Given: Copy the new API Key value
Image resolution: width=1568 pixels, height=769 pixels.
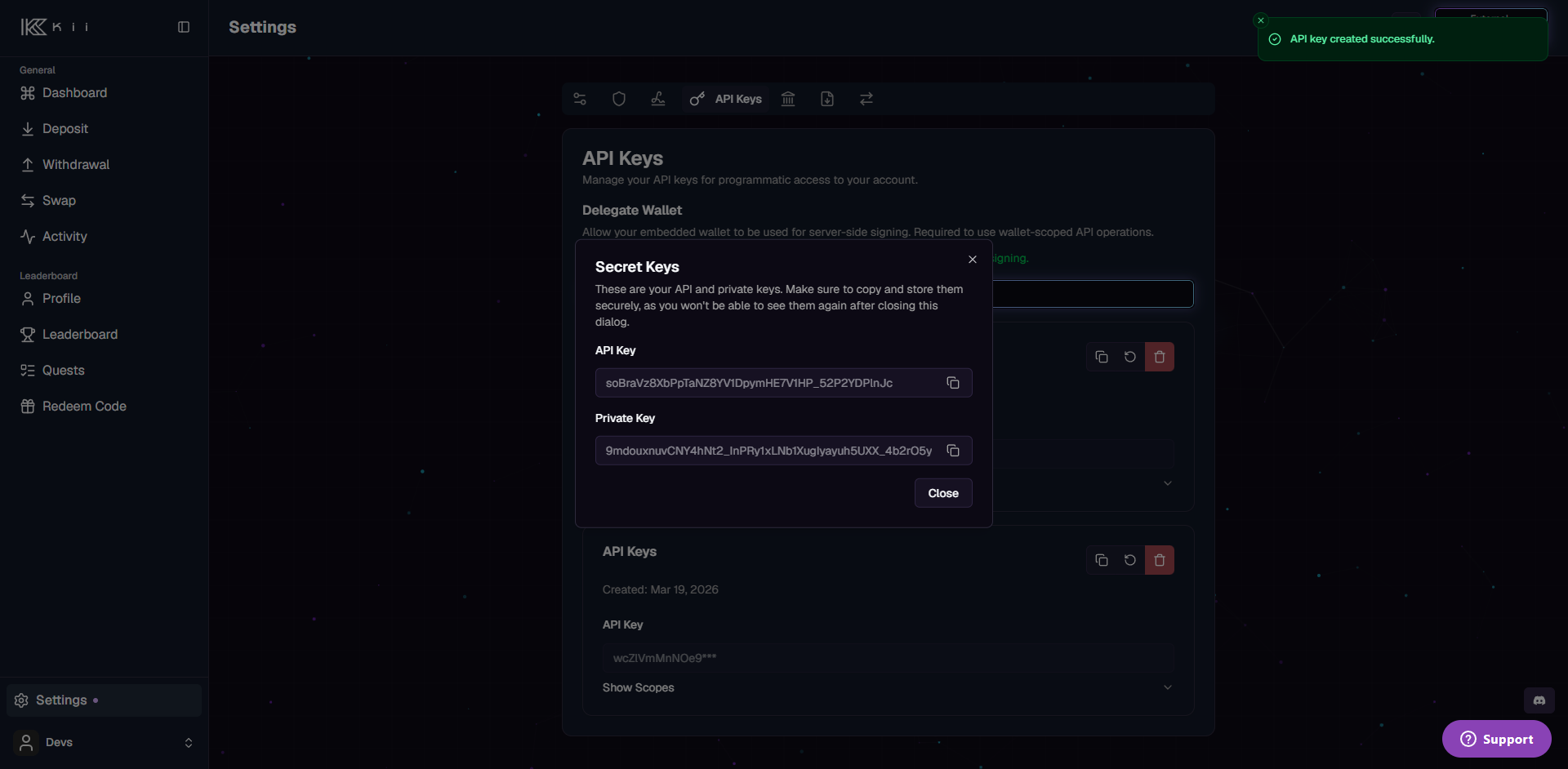Looking at the screenshot, I should (952, 383).
